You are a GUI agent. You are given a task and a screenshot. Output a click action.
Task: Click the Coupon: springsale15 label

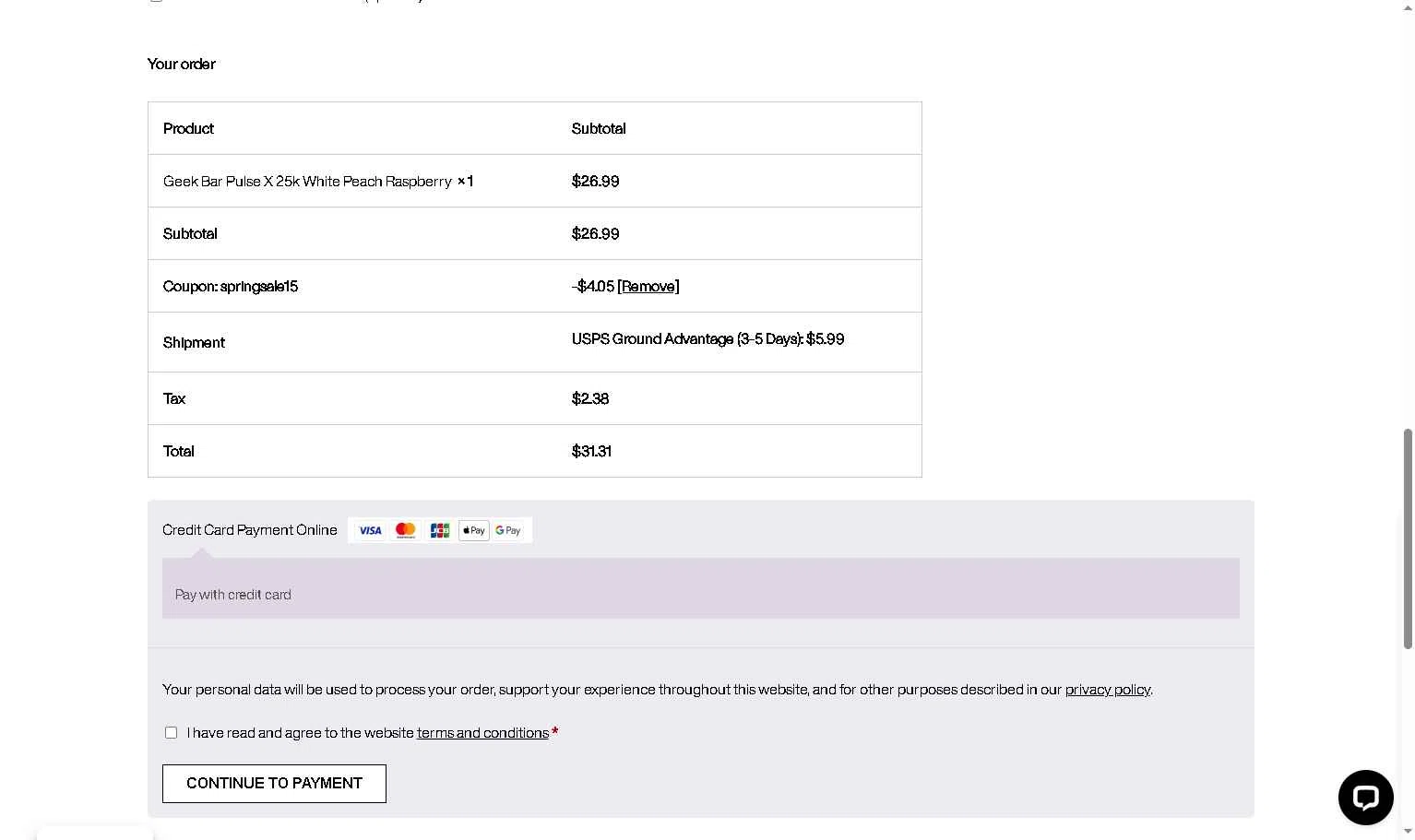(231, 287)
